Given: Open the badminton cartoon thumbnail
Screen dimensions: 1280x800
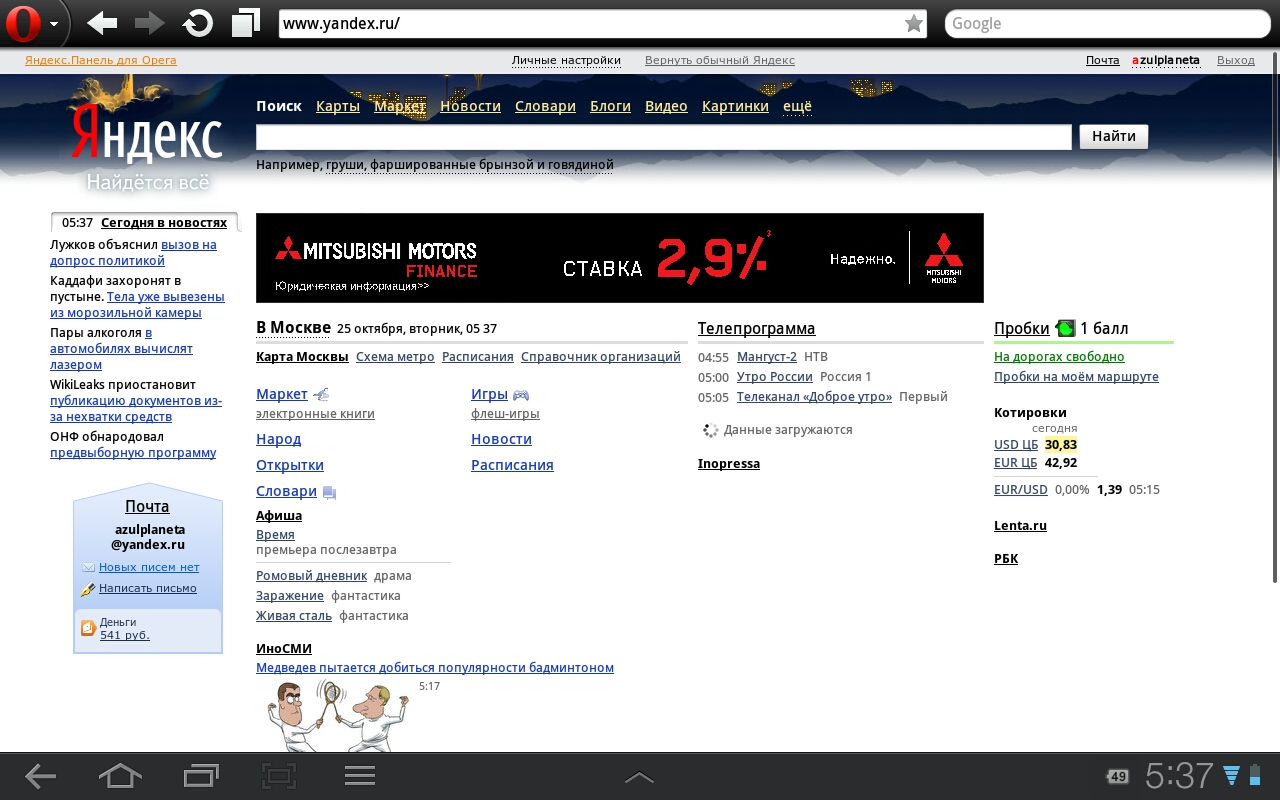Looking at the screenshot, I should pyautogui.click(x=337, y=714).
